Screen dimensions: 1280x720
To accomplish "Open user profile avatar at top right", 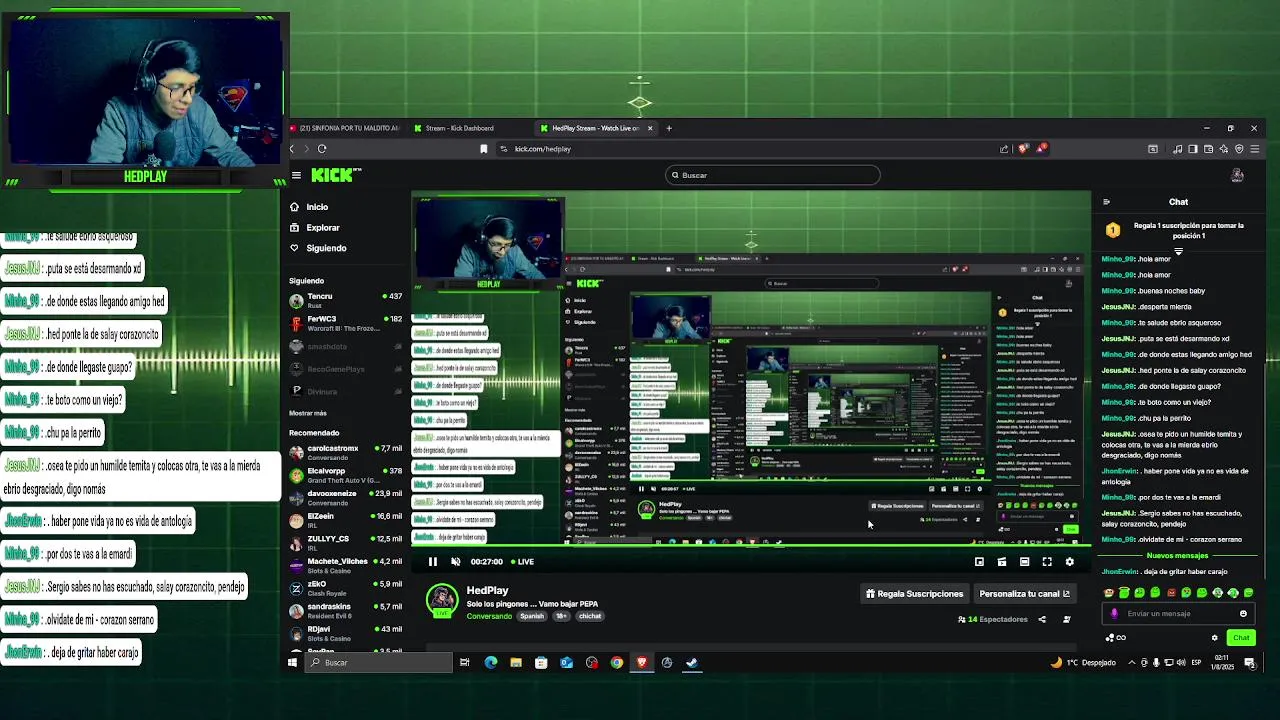I will pos(1237,175).
